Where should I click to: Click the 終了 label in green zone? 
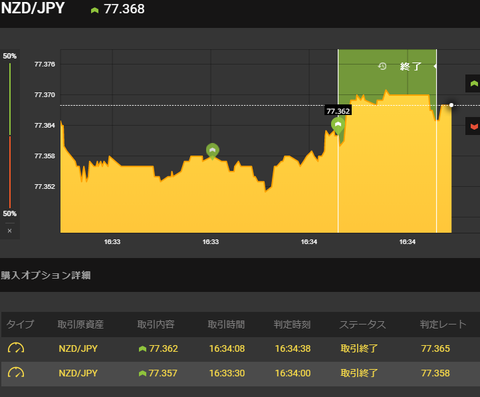pos(411,66)
